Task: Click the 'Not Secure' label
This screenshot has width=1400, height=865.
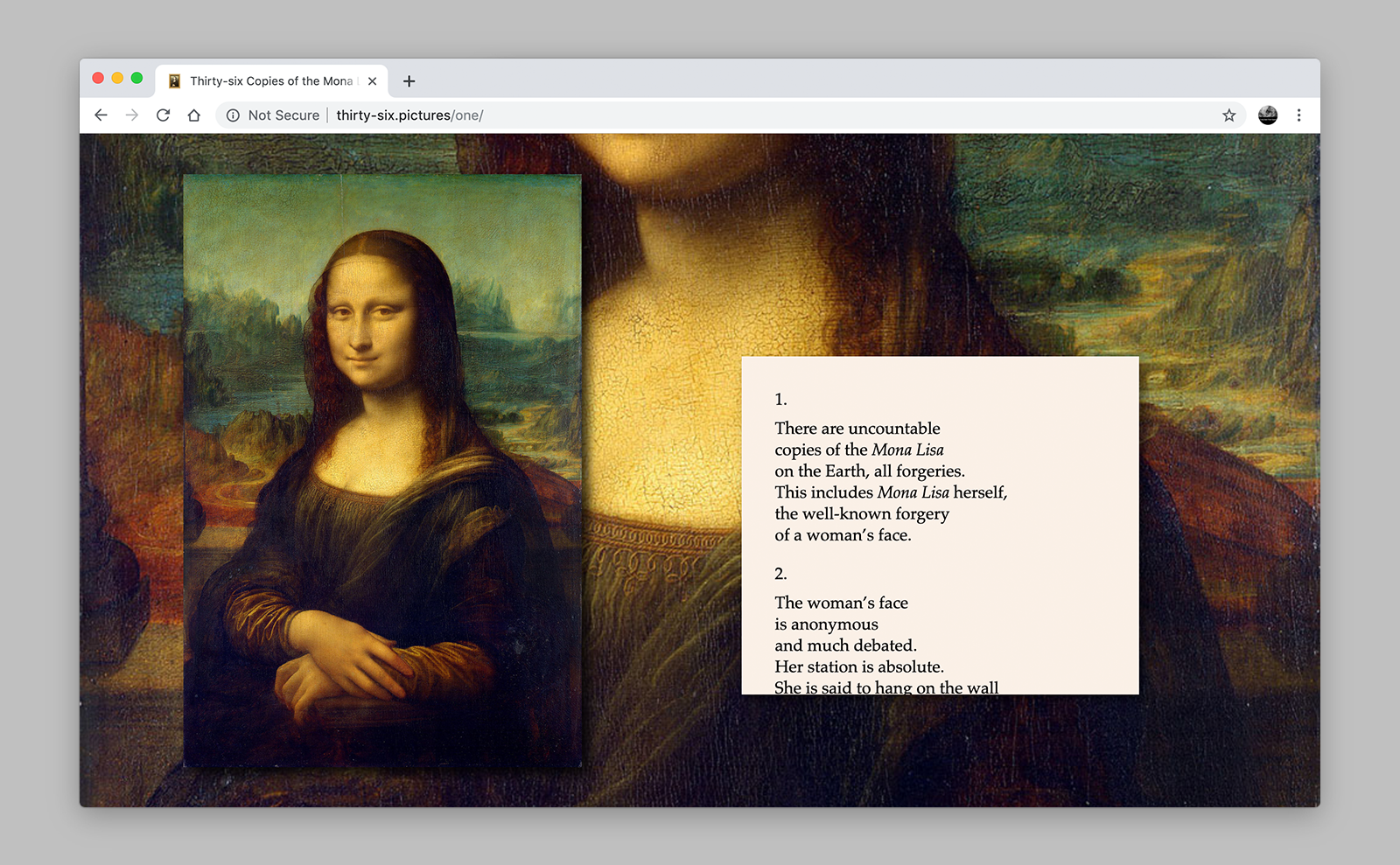Action: [283, 115]
